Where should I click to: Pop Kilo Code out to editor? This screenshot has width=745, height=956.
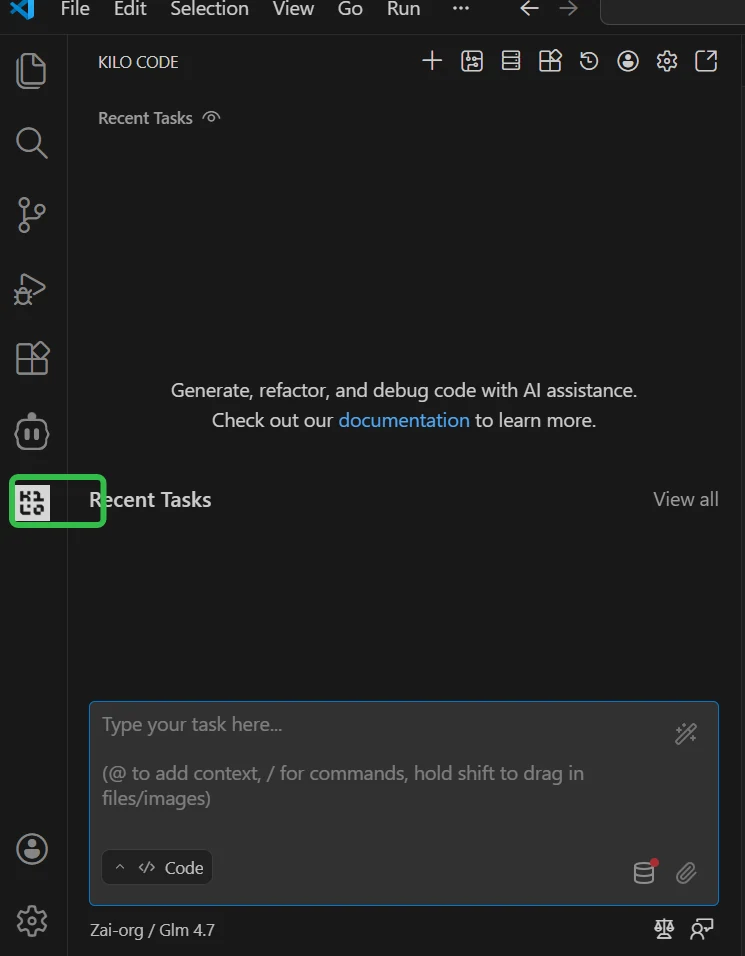pos(706,61)
